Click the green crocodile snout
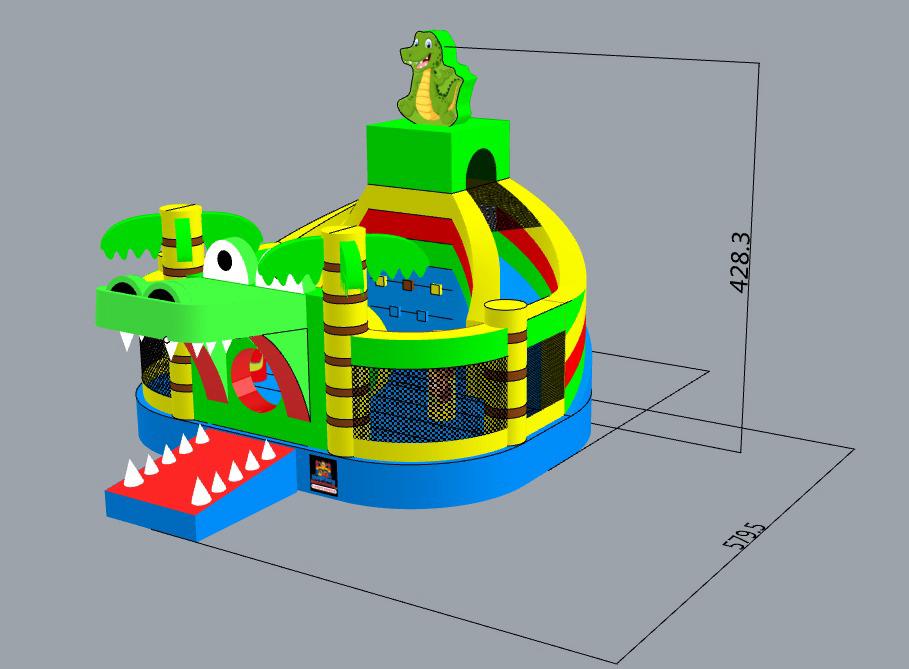This screenshot has width=909, height=669. pos(197,307)
